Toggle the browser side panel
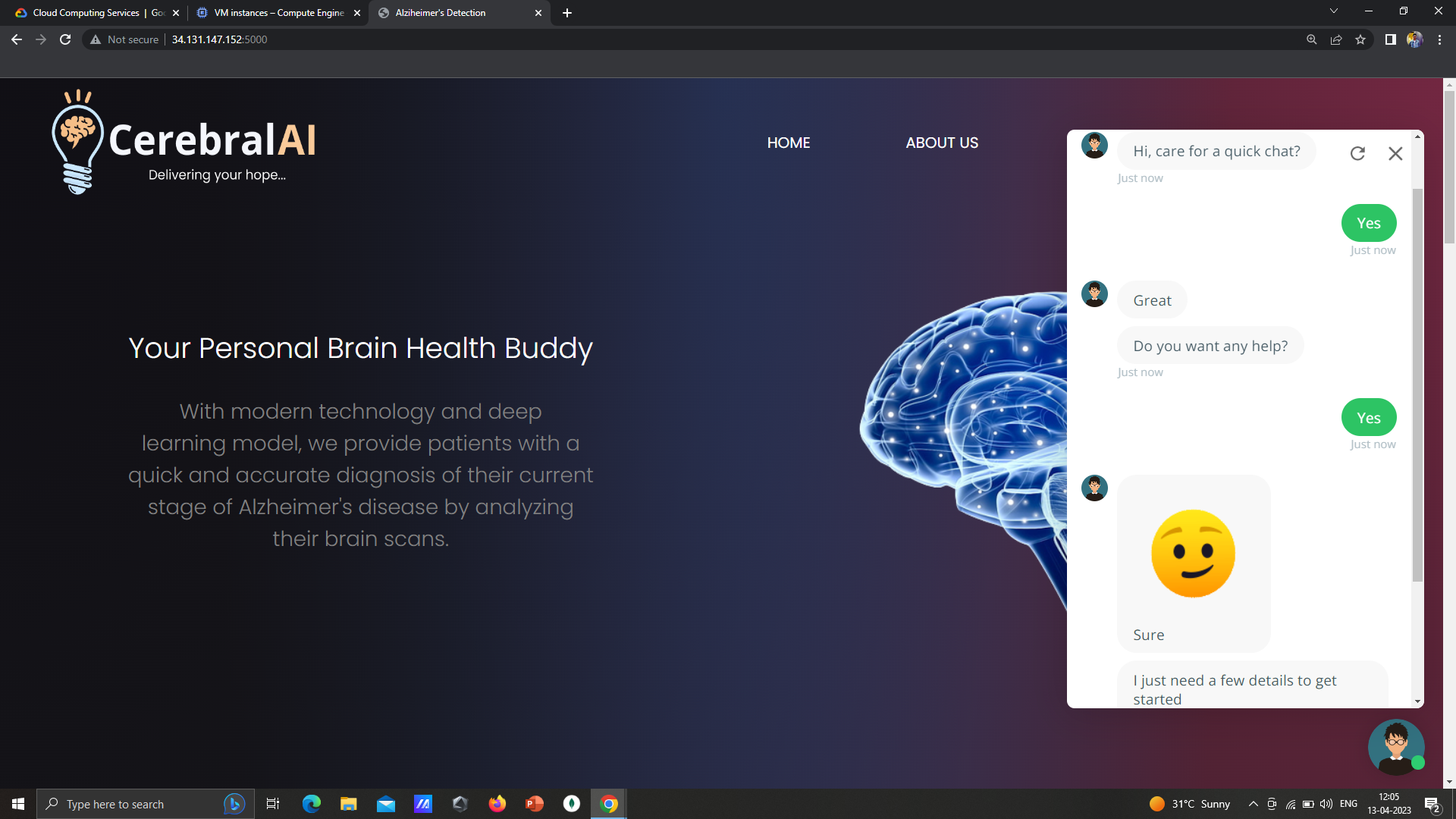This screenshot has height=819, width=1456. (1391, 39)
